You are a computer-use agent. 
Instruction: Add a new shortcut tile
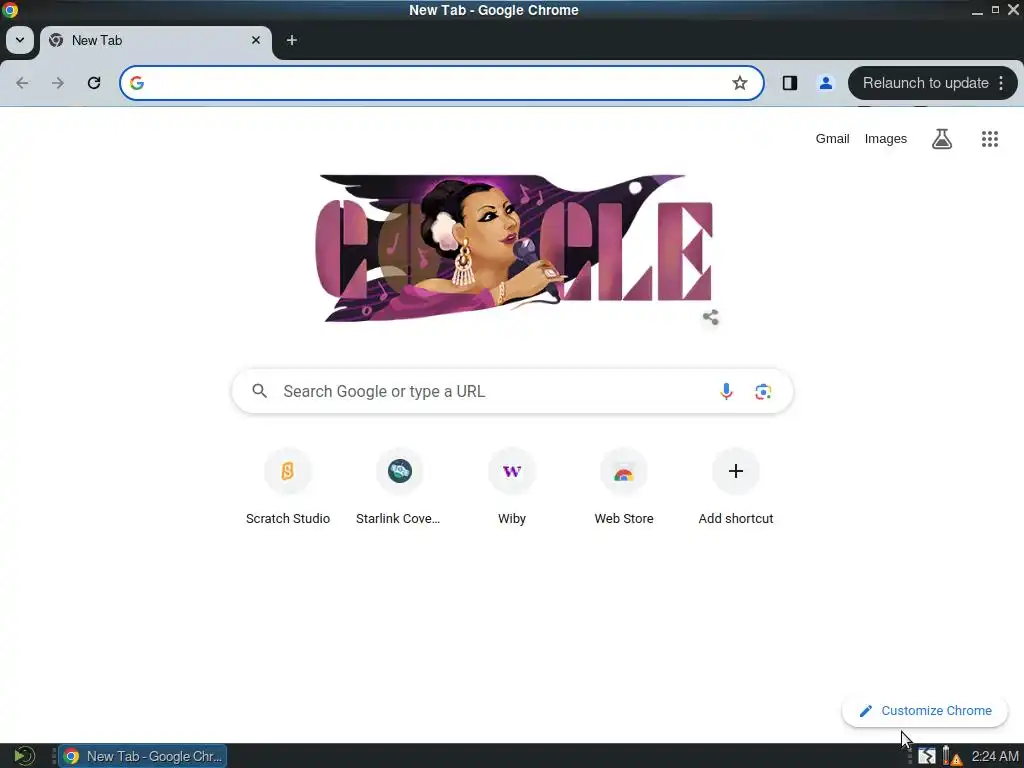pos(735,488)
